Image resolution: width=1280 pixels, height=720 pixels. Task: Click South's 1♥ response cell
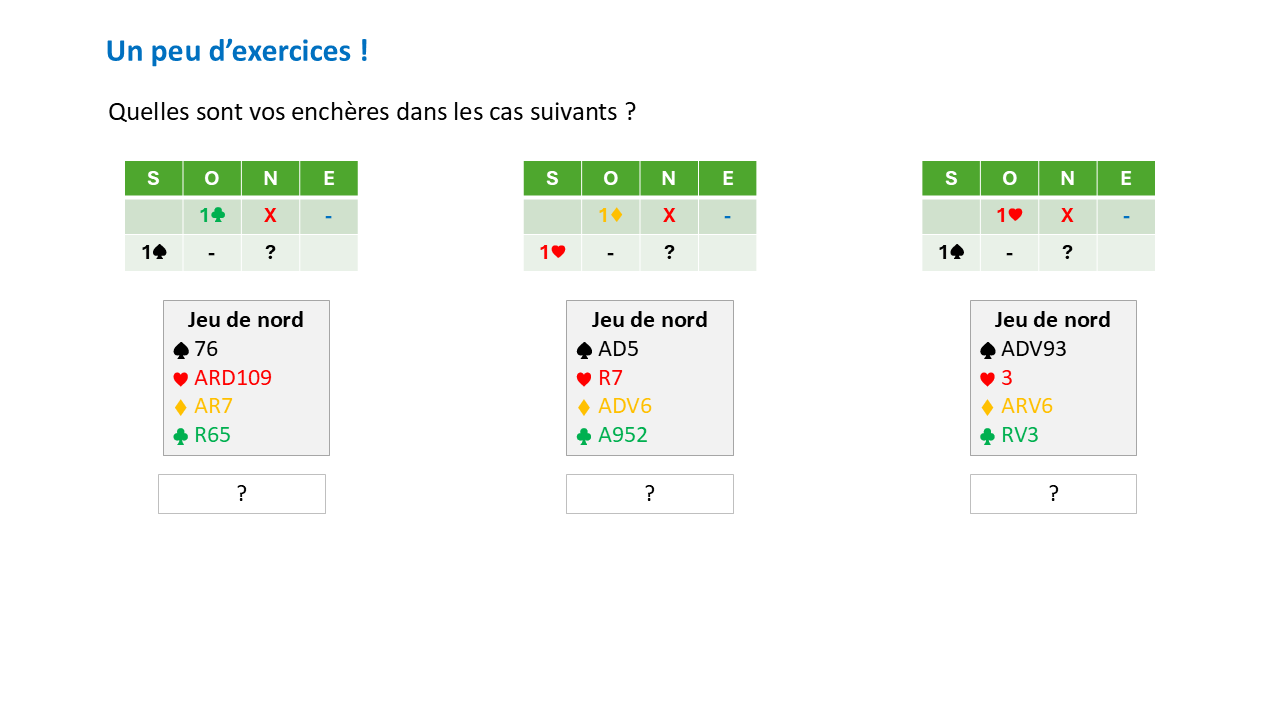(552, 253)
